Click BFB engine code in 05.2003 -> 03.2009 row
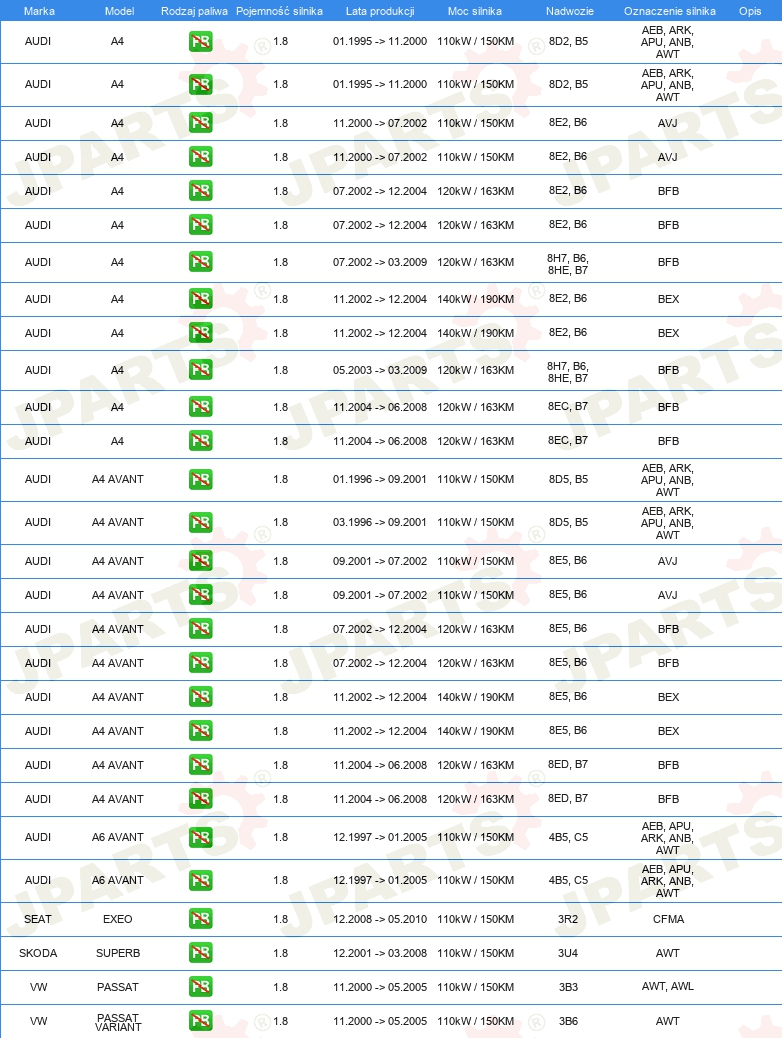 click(x=668, y=370)
